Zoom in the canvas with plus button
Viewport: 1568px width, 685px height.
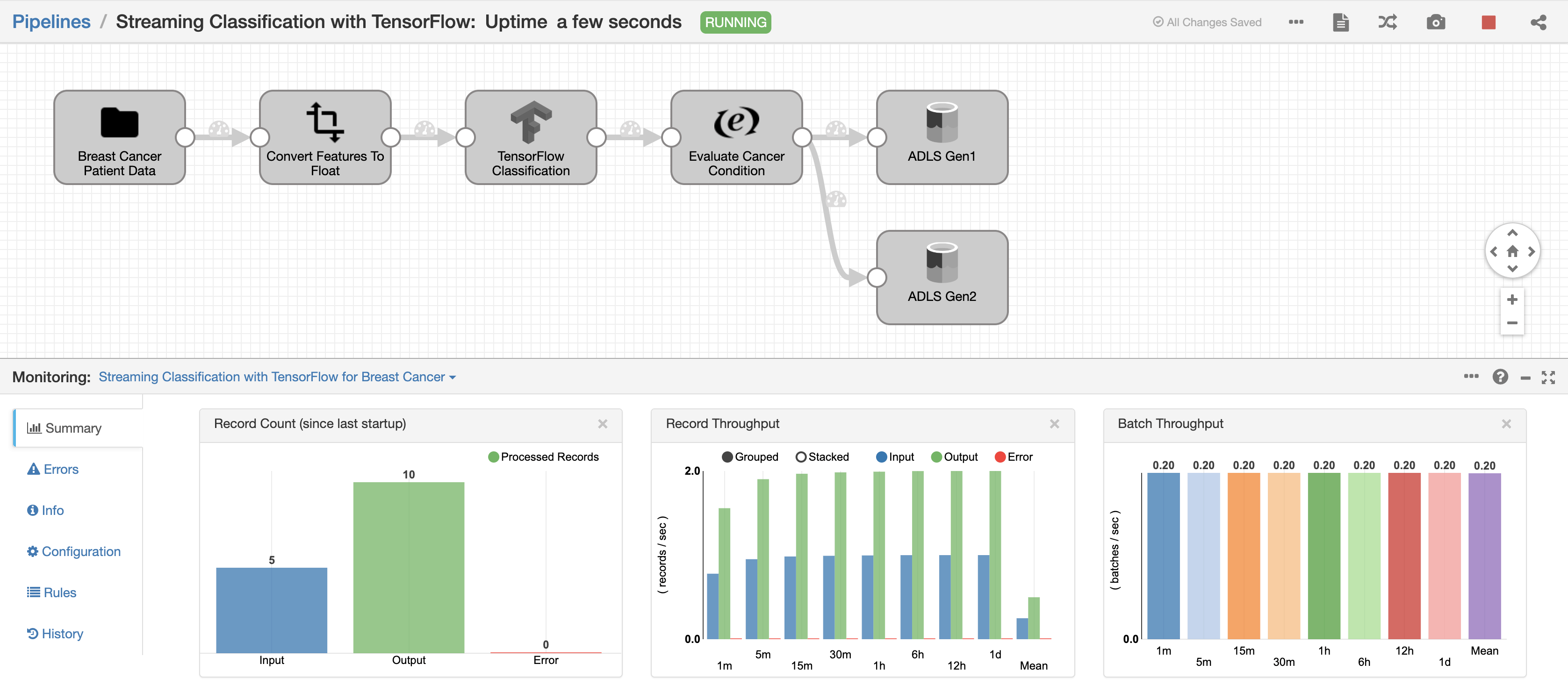click(1512, 300)
